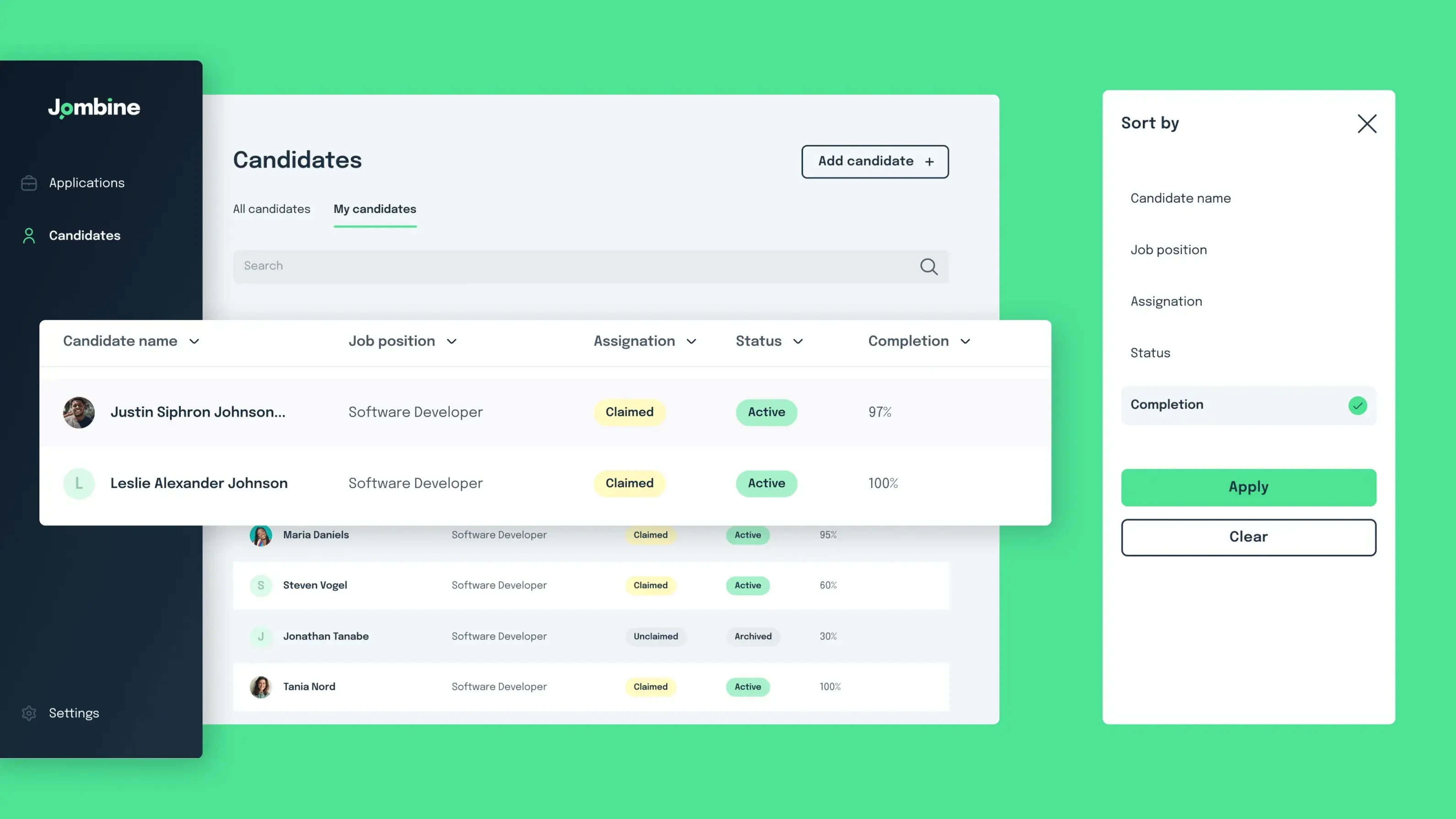Open the Applications section in sidebar

coord(87,182)
